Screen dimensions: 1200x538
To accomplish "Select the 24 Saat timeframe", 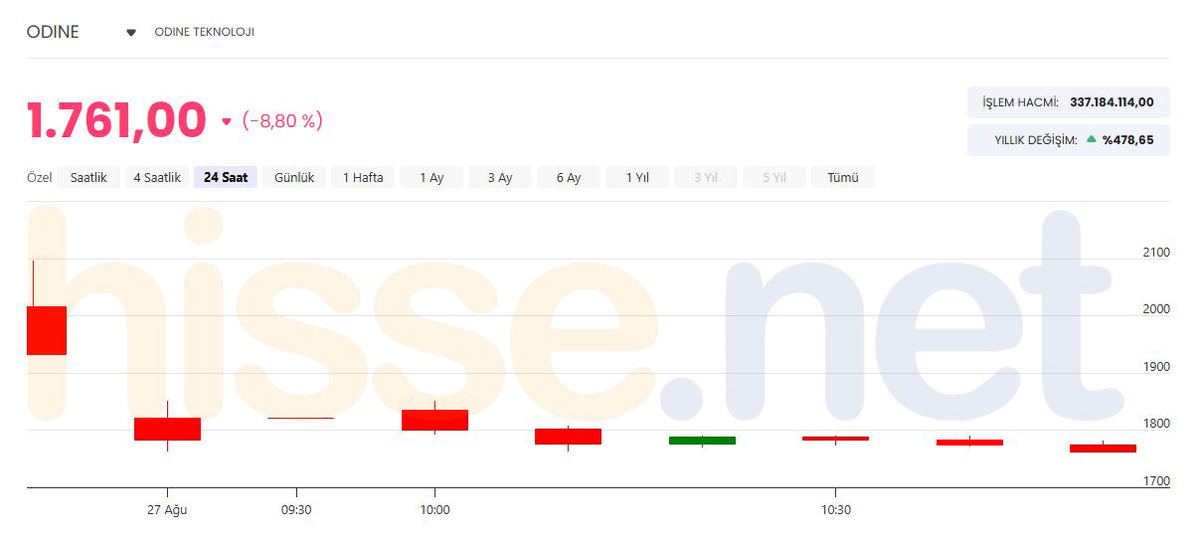I will 226,177.
